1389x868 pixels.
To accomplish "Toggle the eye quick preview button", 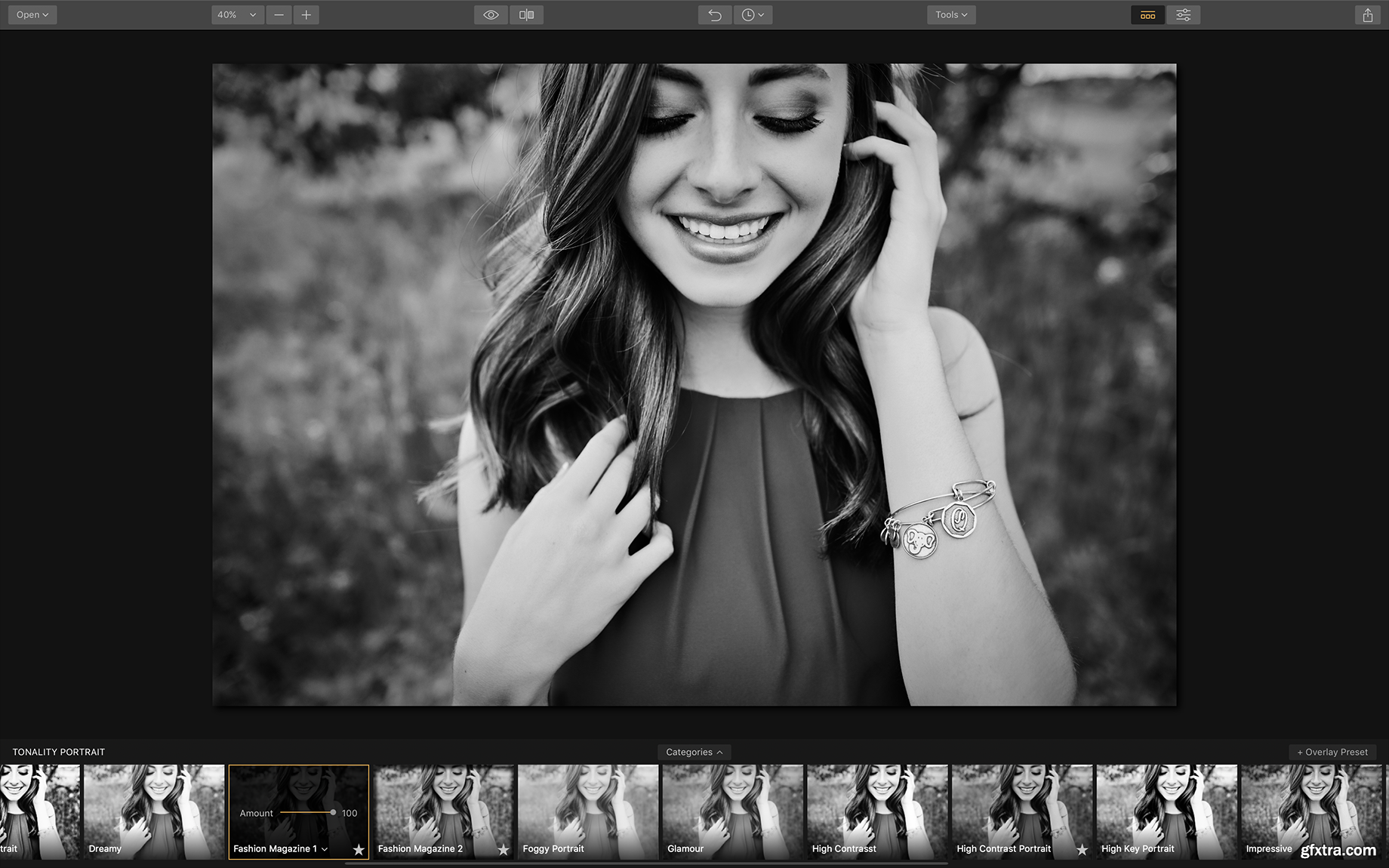I will [491, 15].
